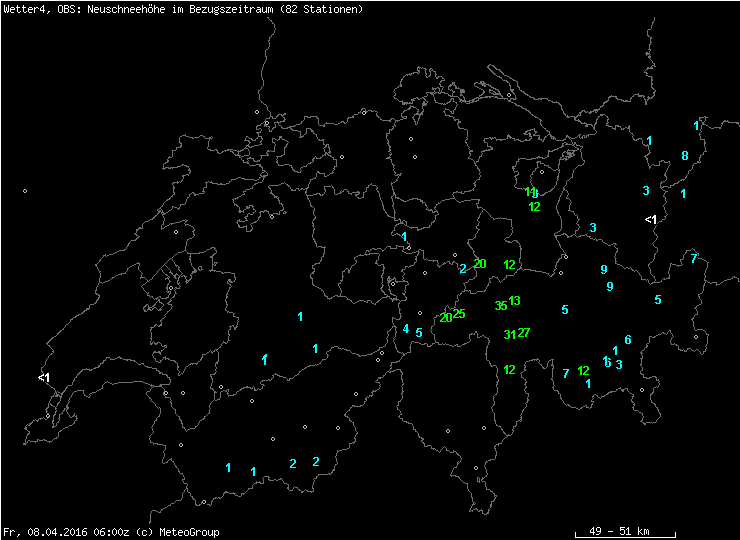Screen dimensions: 740x540
Task: Click the cyan 8 value in the northeast
Action: tap(685, 156)
